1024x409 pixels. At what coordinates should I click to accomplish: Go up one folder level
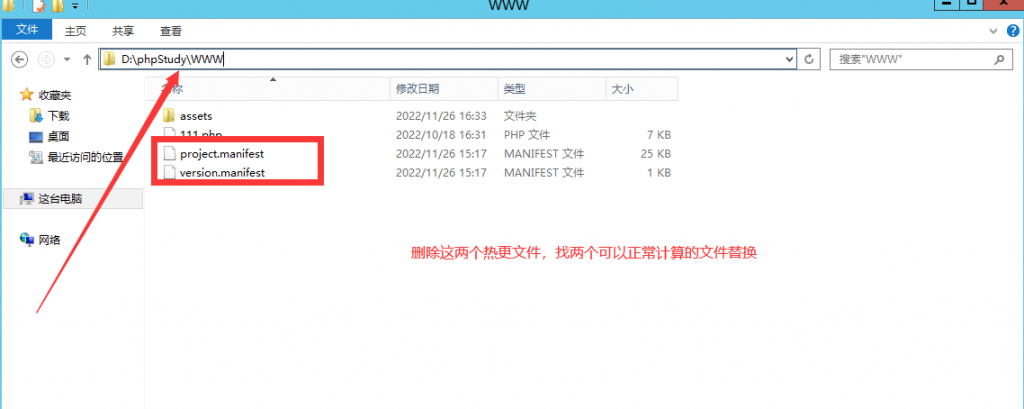tap(87, 59)
